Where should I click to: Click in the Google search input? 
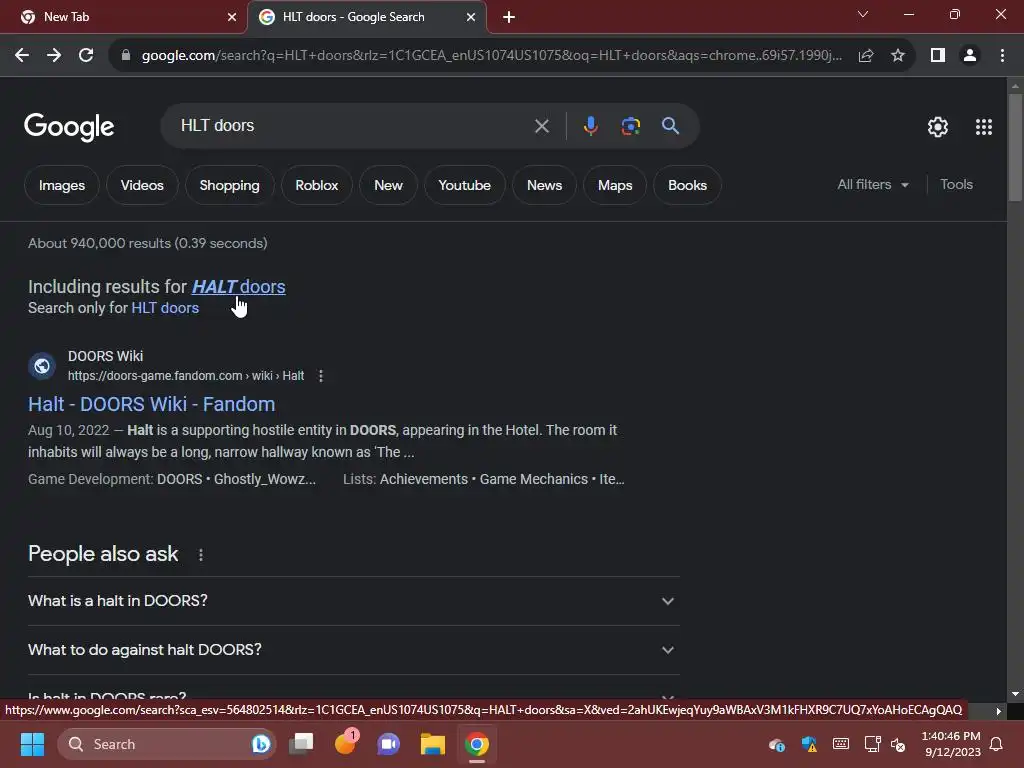click(353, 125)
